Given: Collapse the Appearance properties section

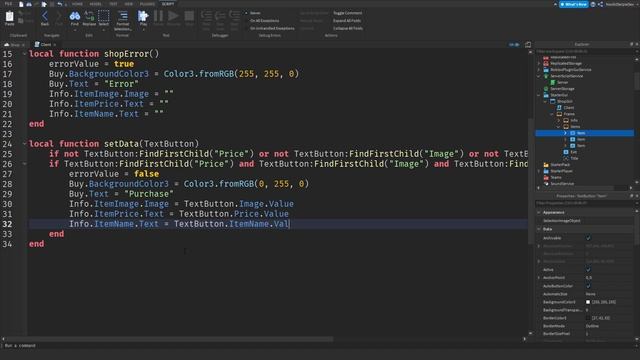Looking at the screenshot, I should pyautogui.click(x=539, y=212).
